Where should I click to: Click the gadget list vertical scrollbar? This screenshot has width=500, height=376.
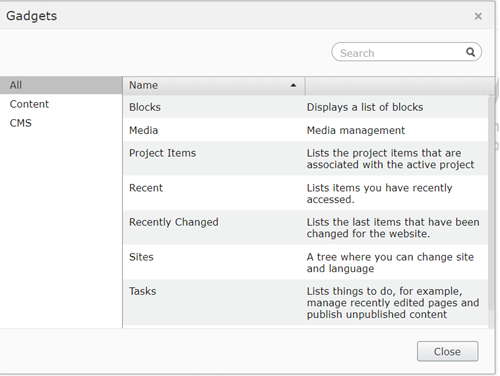tap(491, 203)
